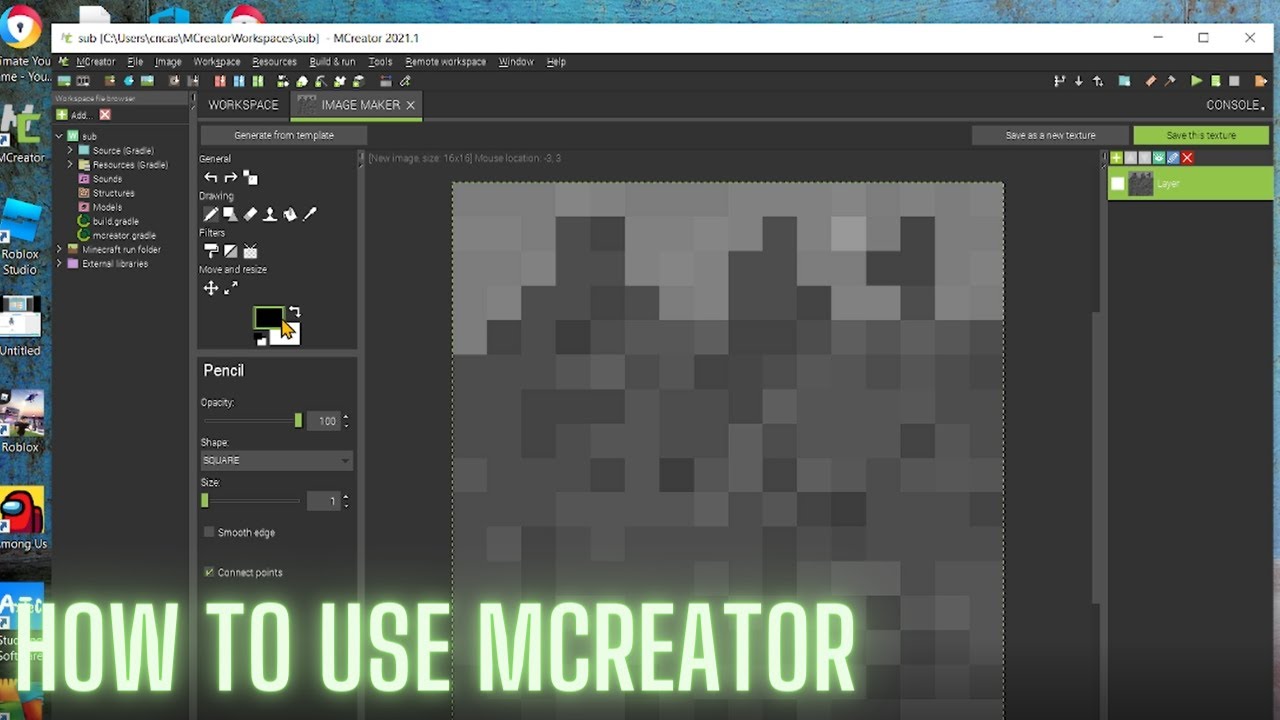Click the green Run client play icon

[x=1197, y=81]
